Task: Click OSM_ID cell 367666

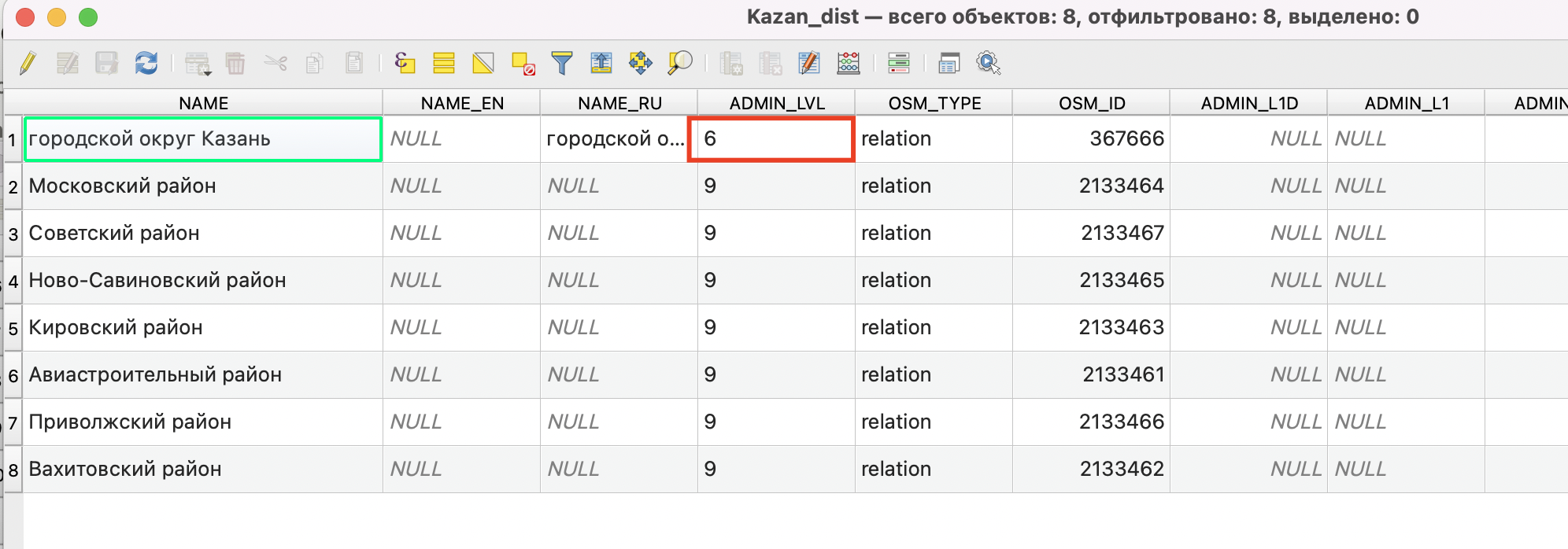Action: (x=1091, y=139)
